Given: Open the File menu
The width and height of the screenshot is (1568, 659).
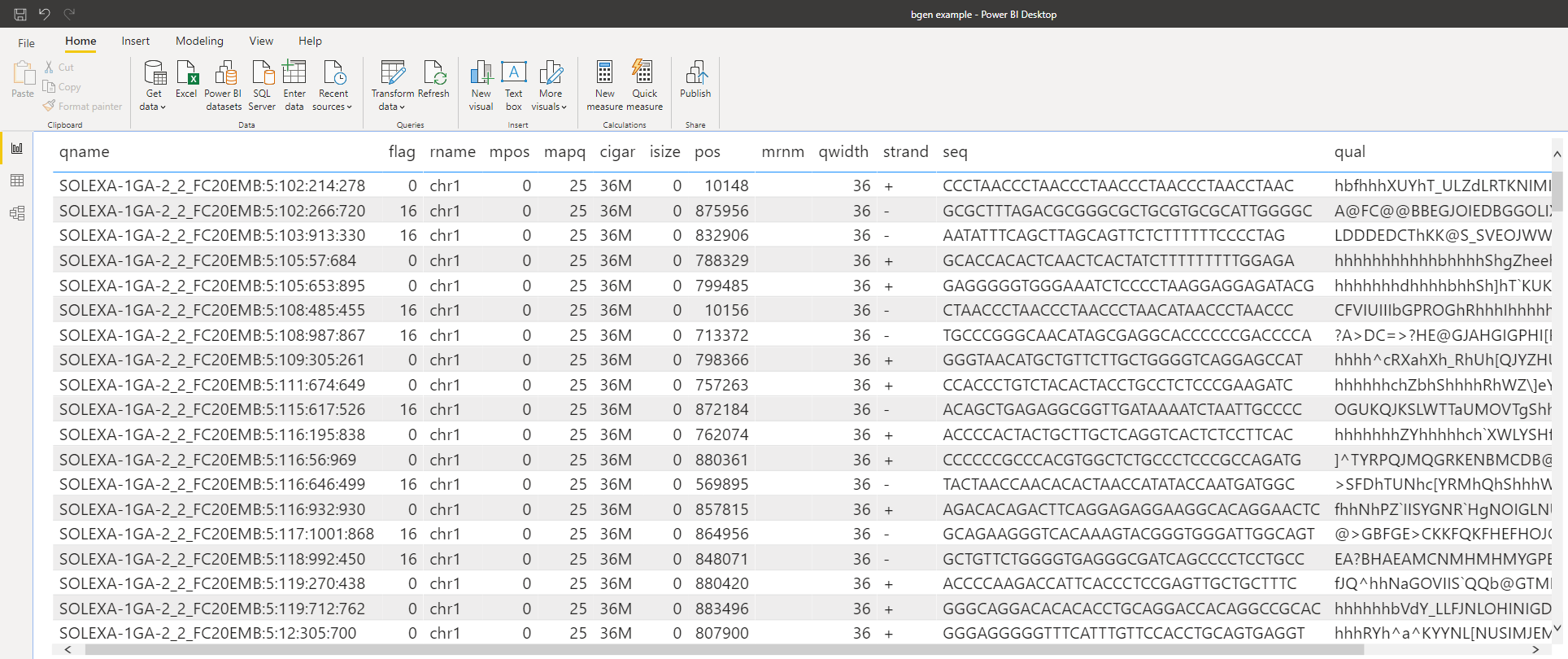Looking at the screenshot, I should pyautogui.click(x=27, y=42).
